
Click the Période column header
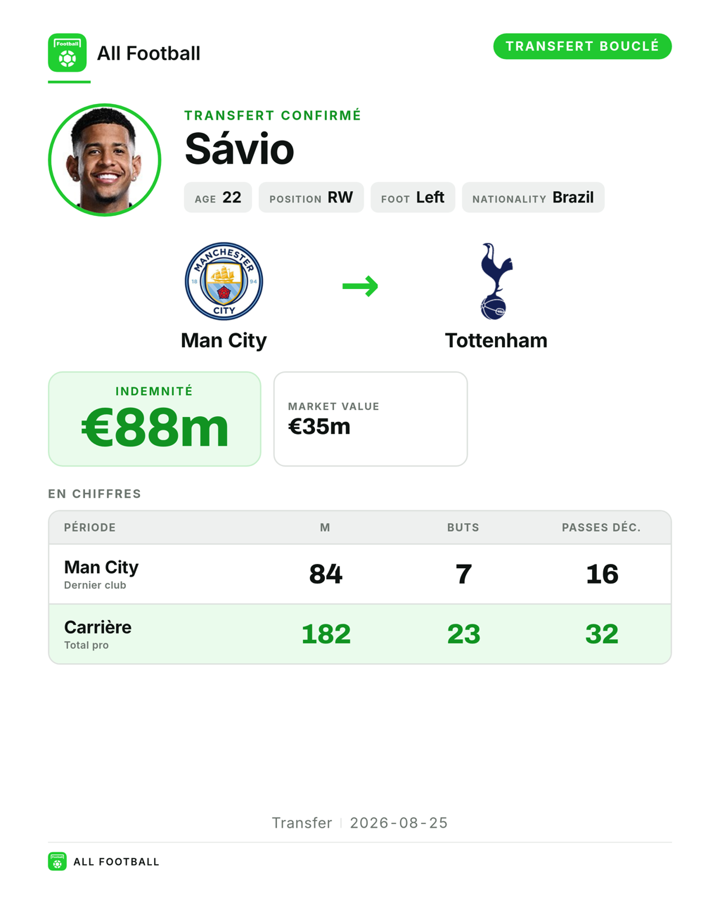90,527
